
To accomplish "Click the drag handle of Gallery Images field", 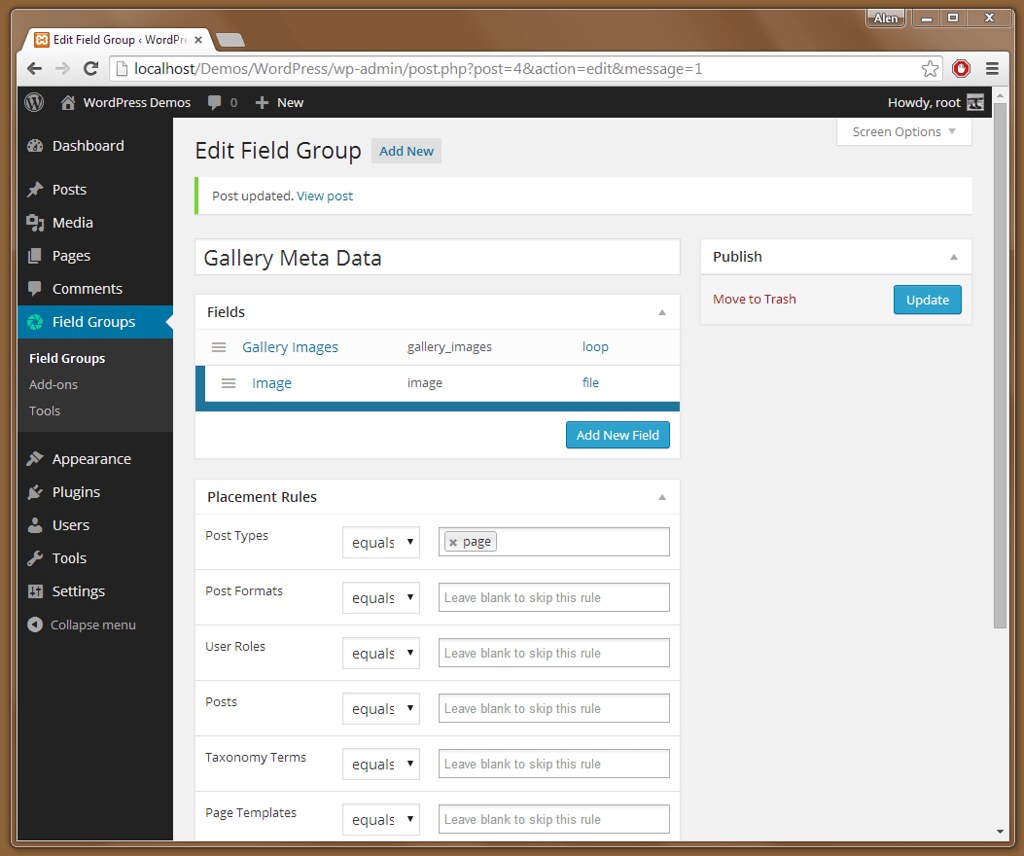I will (219, 347).
